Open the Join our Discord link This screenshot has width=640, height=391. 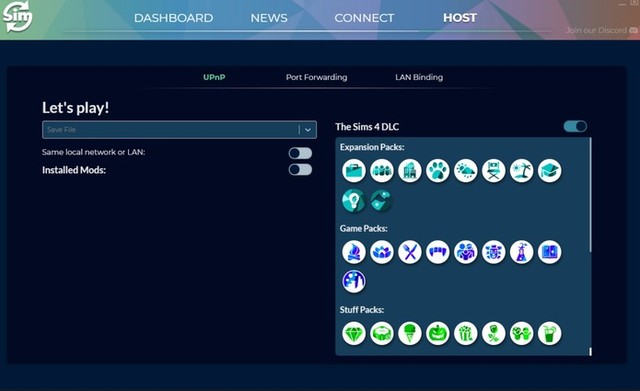point(602,30)
